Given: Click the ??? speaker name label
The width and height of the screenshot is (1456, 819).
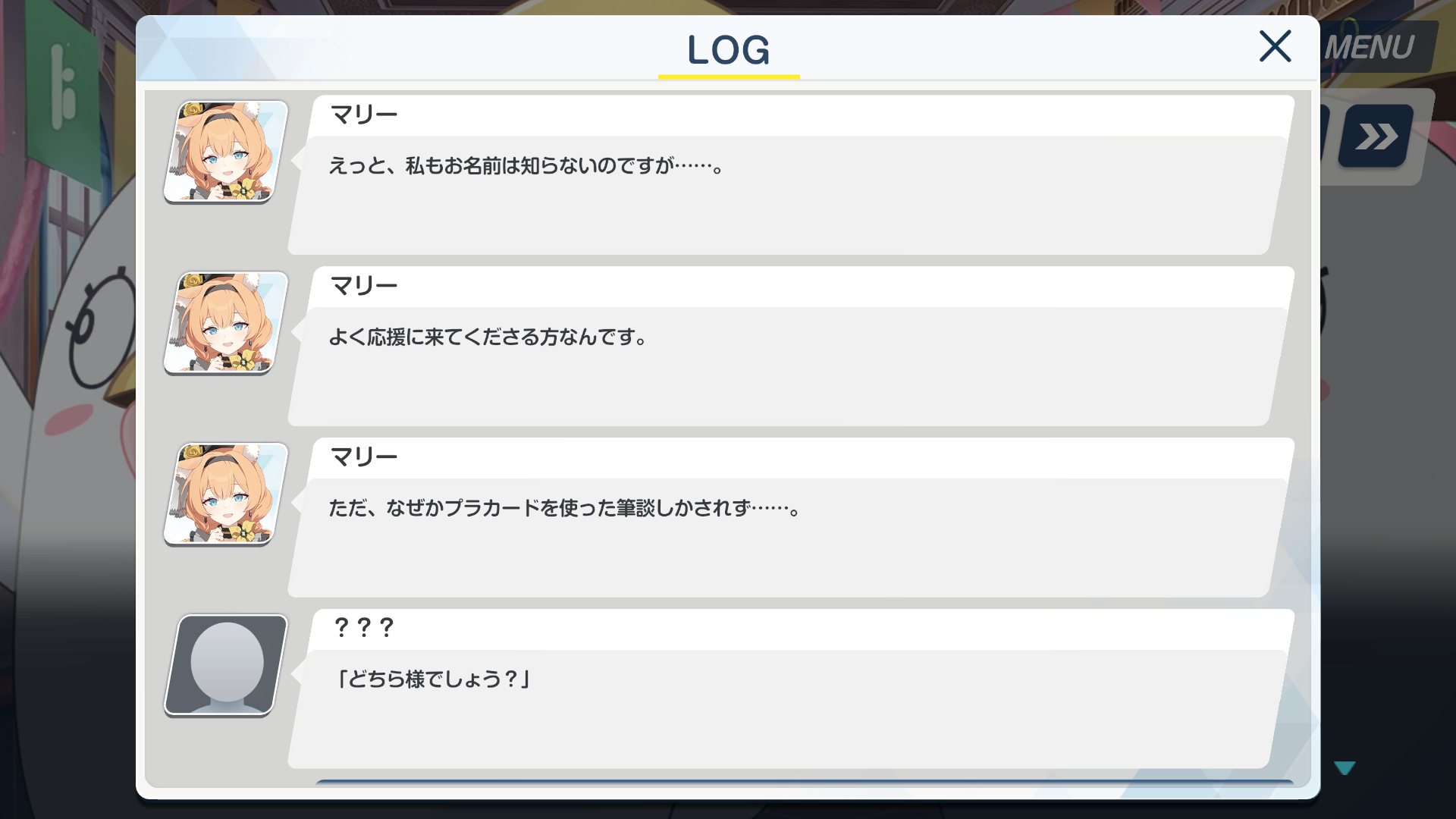Looking at the screenshot, I should (x=364, y=628).
